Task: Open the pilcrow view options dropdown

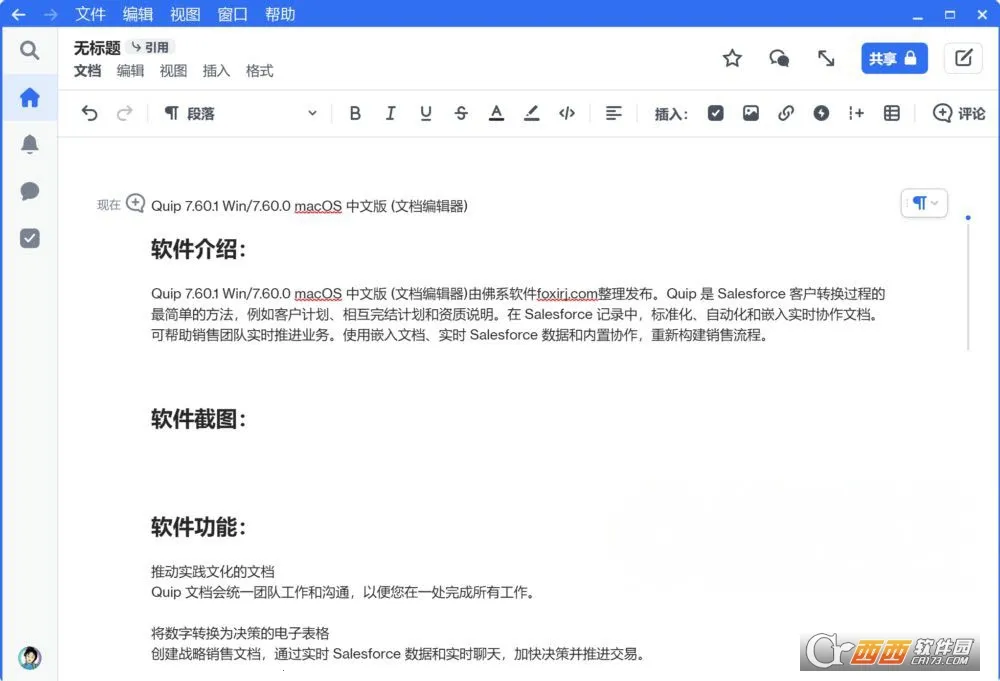Action: coord(923,202)
